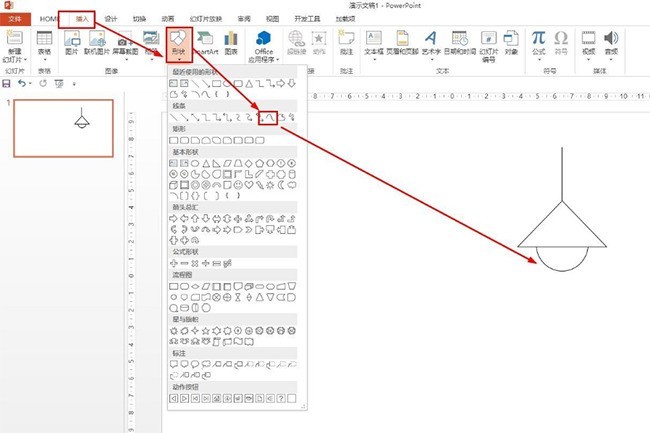Pick the Heart shape in basic shapes
This screenshot has width=650, height=433.
click(x=249, y=185)
